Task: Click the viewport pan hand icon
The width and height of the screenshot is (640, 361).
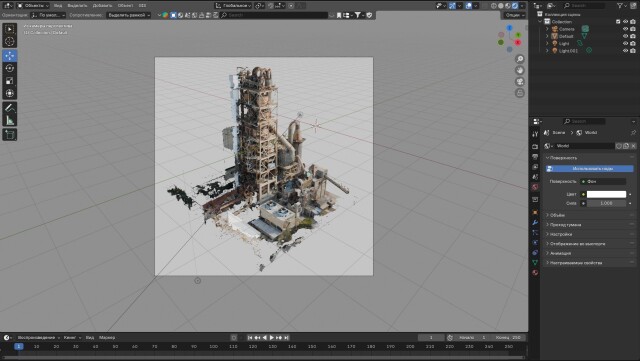Action: point(520,70)
